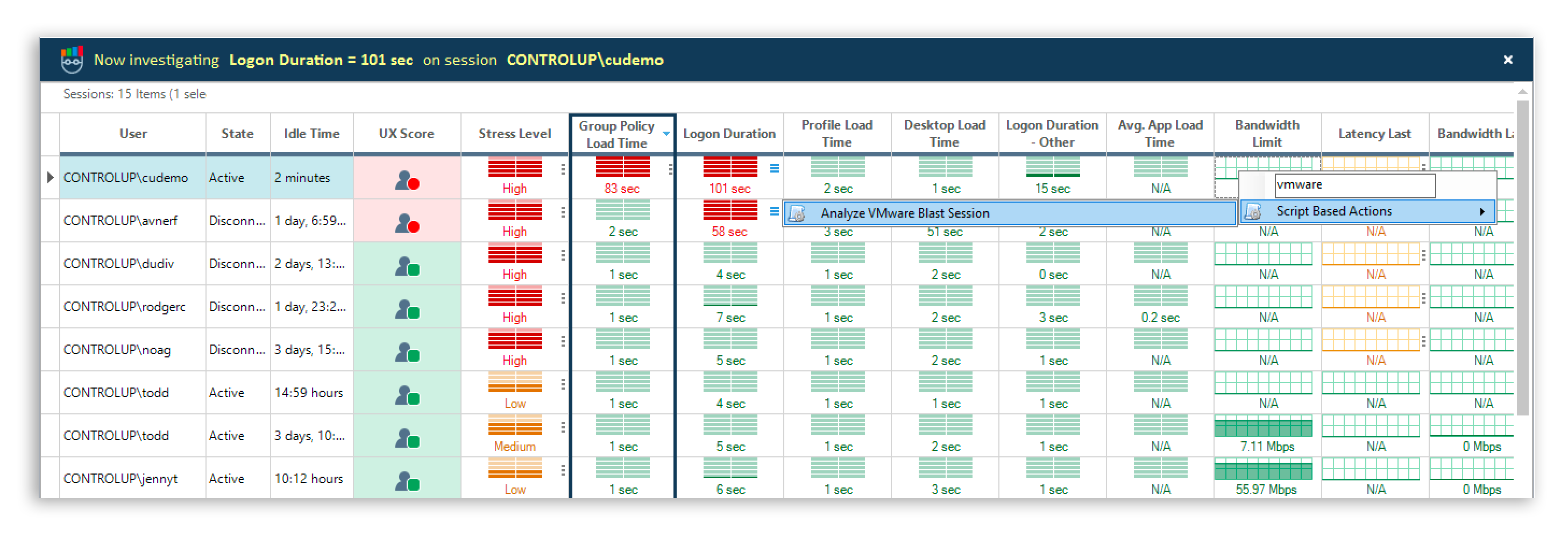Image resolution: width=1568 pixels, height=538 pixels.
Task: Close the Now investigating banner
Action: (1508, 59)
